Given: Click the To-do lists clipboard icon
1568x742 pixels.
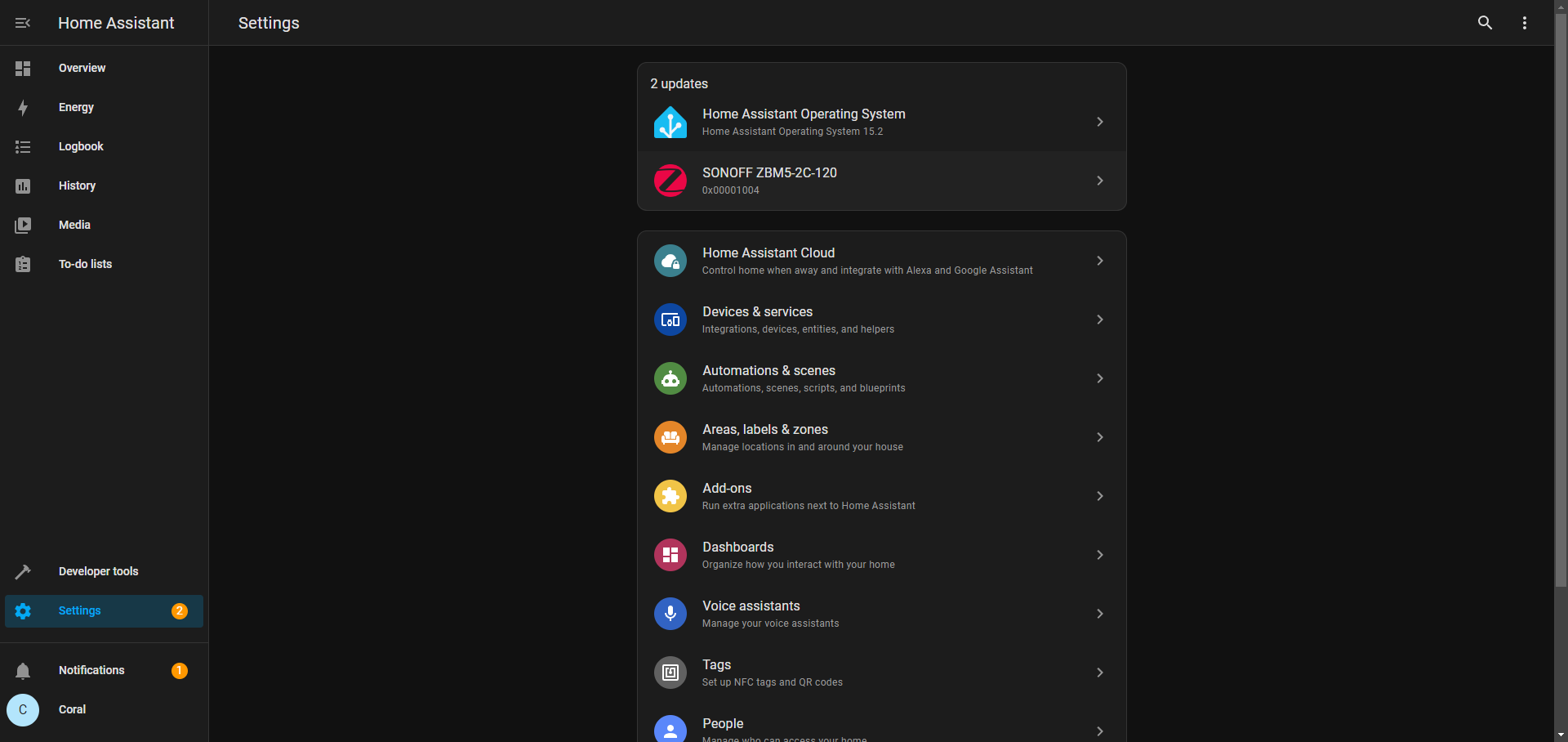Looking at the screenshot, I should coord(23,265).
